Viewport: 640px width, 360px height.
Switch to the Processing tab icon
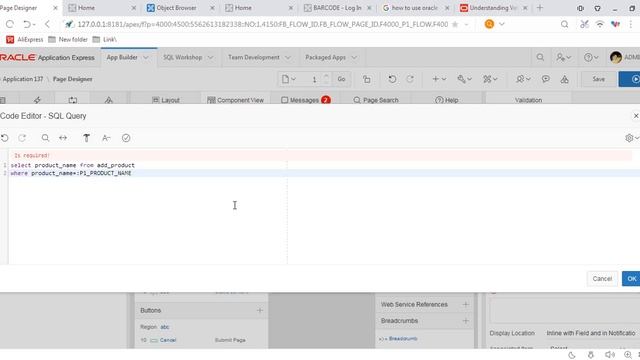[x=73, y=100]
